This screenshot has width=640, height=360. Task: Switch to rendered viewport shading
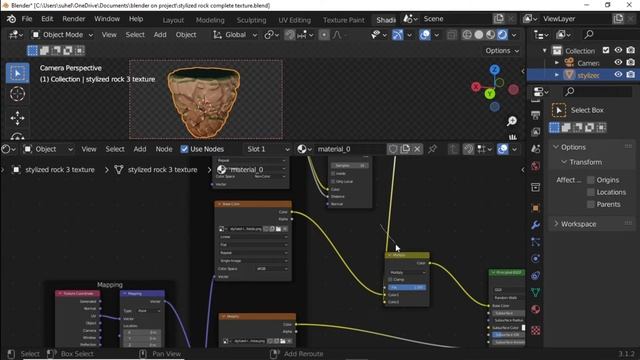point(502,35)
